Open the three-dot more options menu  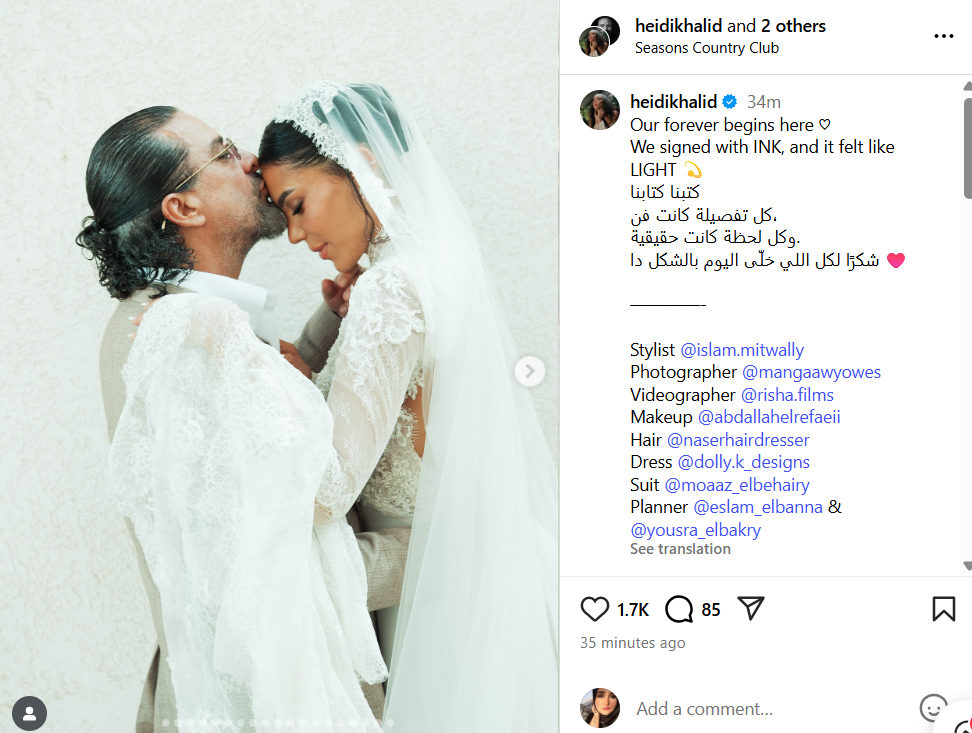click(x=943, y=36)
